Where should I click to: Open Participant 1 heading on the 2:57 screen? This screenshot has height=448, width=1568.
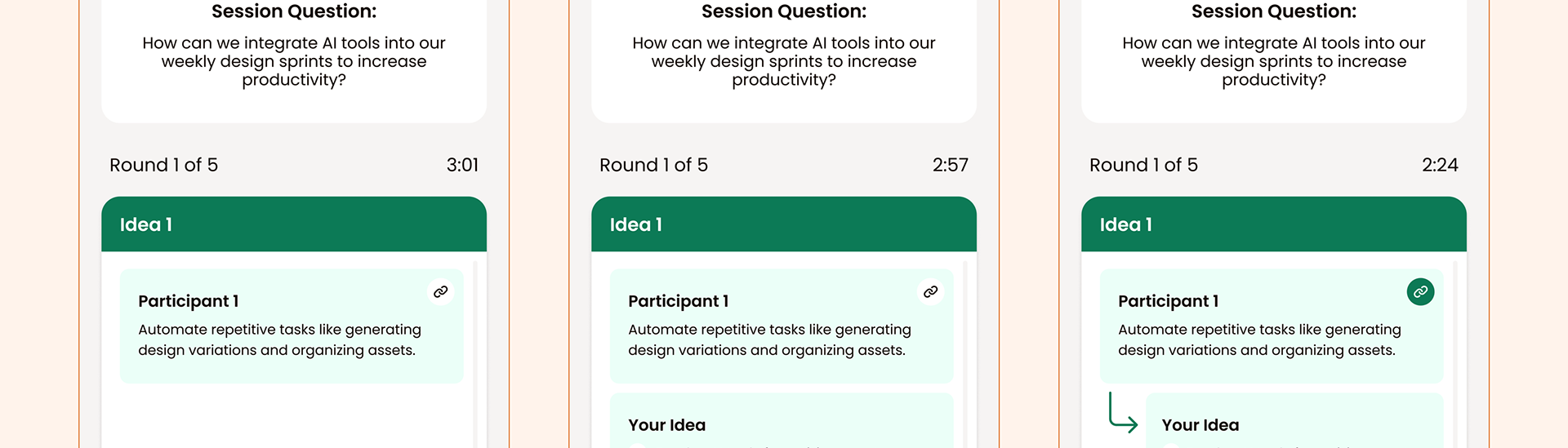tap(679, 301)
